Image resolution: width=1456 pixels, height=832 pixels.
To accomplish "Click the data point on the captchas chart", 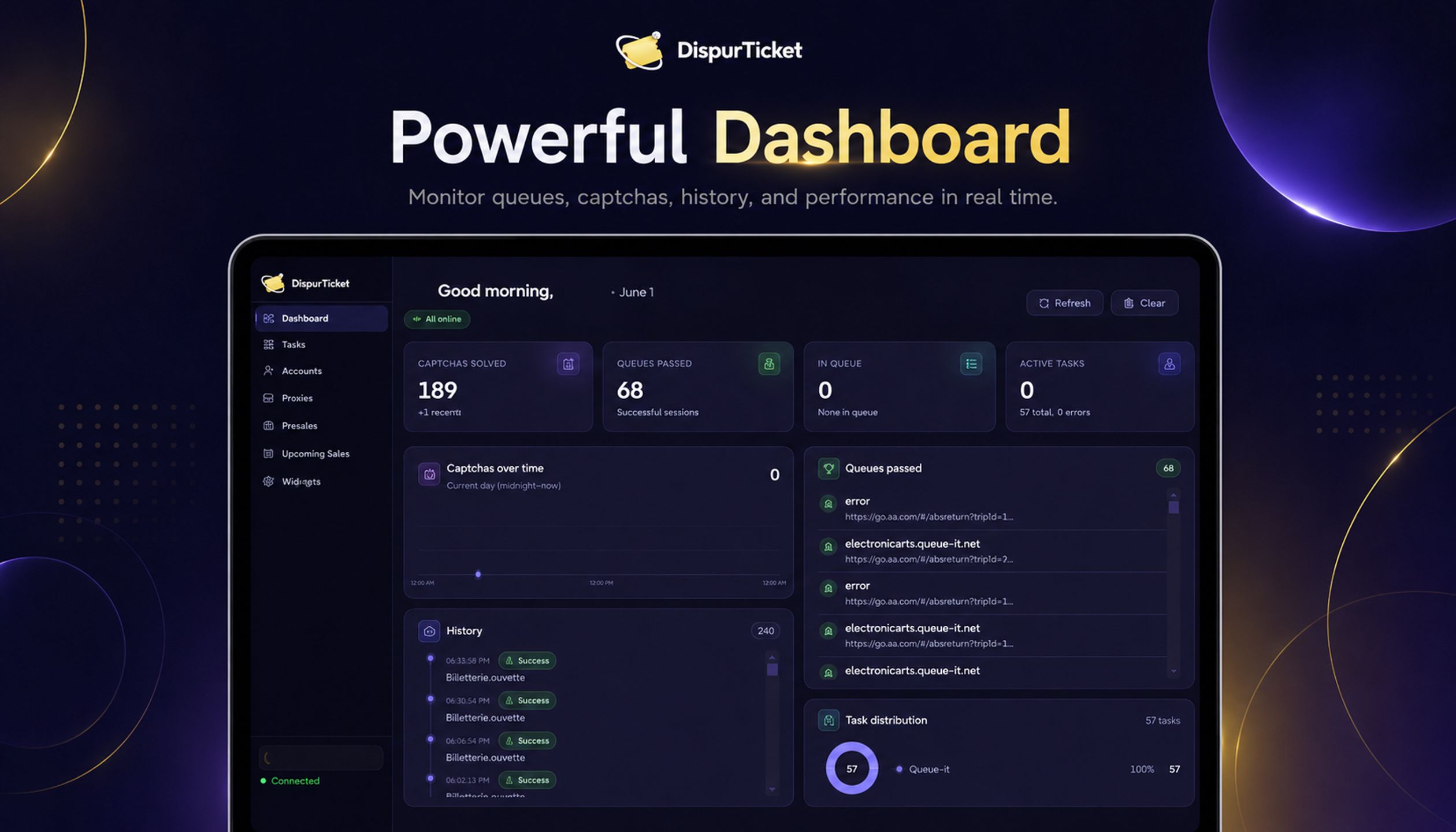I will [478, 574].
